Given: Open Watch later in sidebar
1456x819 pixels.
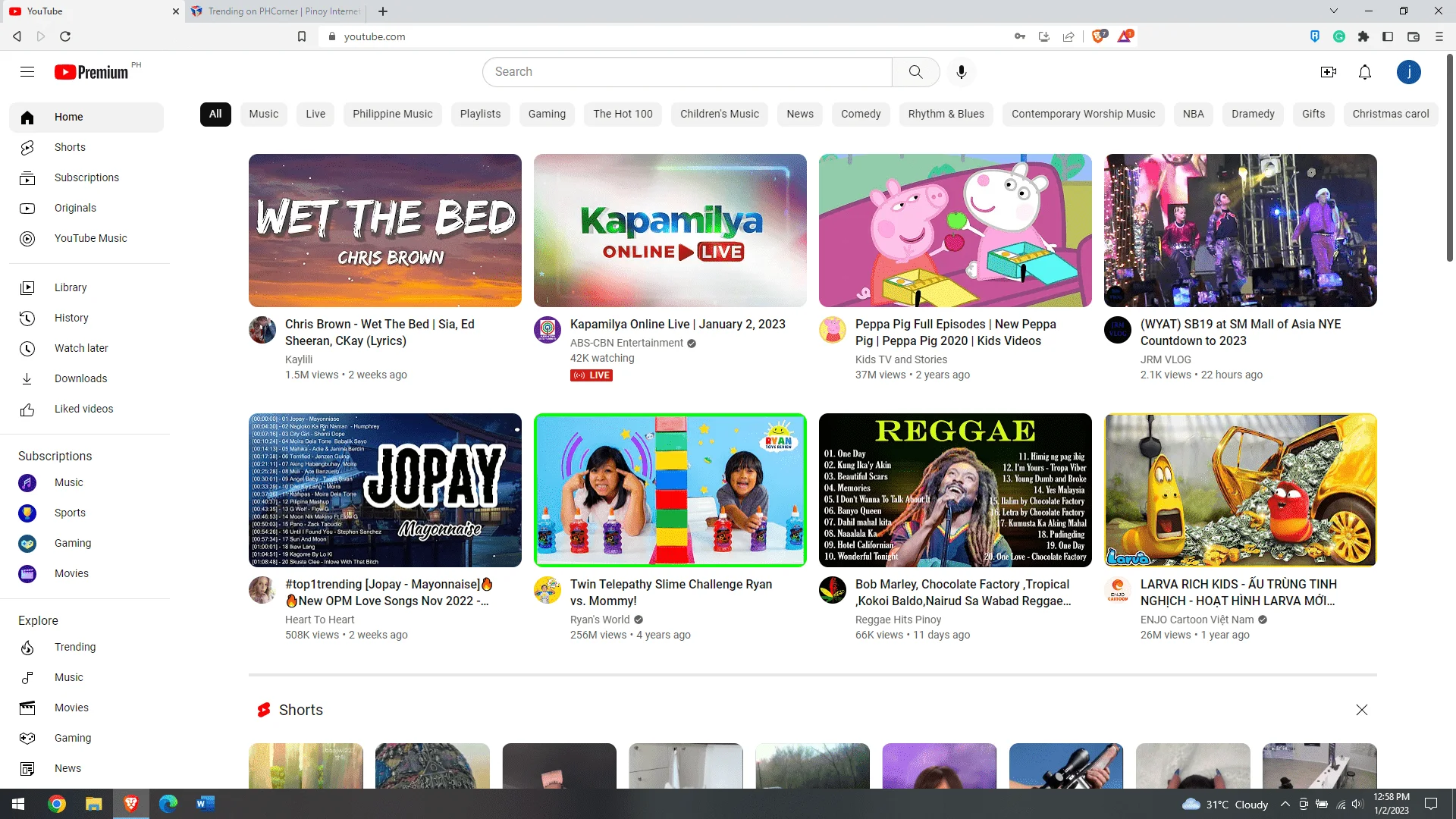Looking at the screenshot, I should (86, 348).
